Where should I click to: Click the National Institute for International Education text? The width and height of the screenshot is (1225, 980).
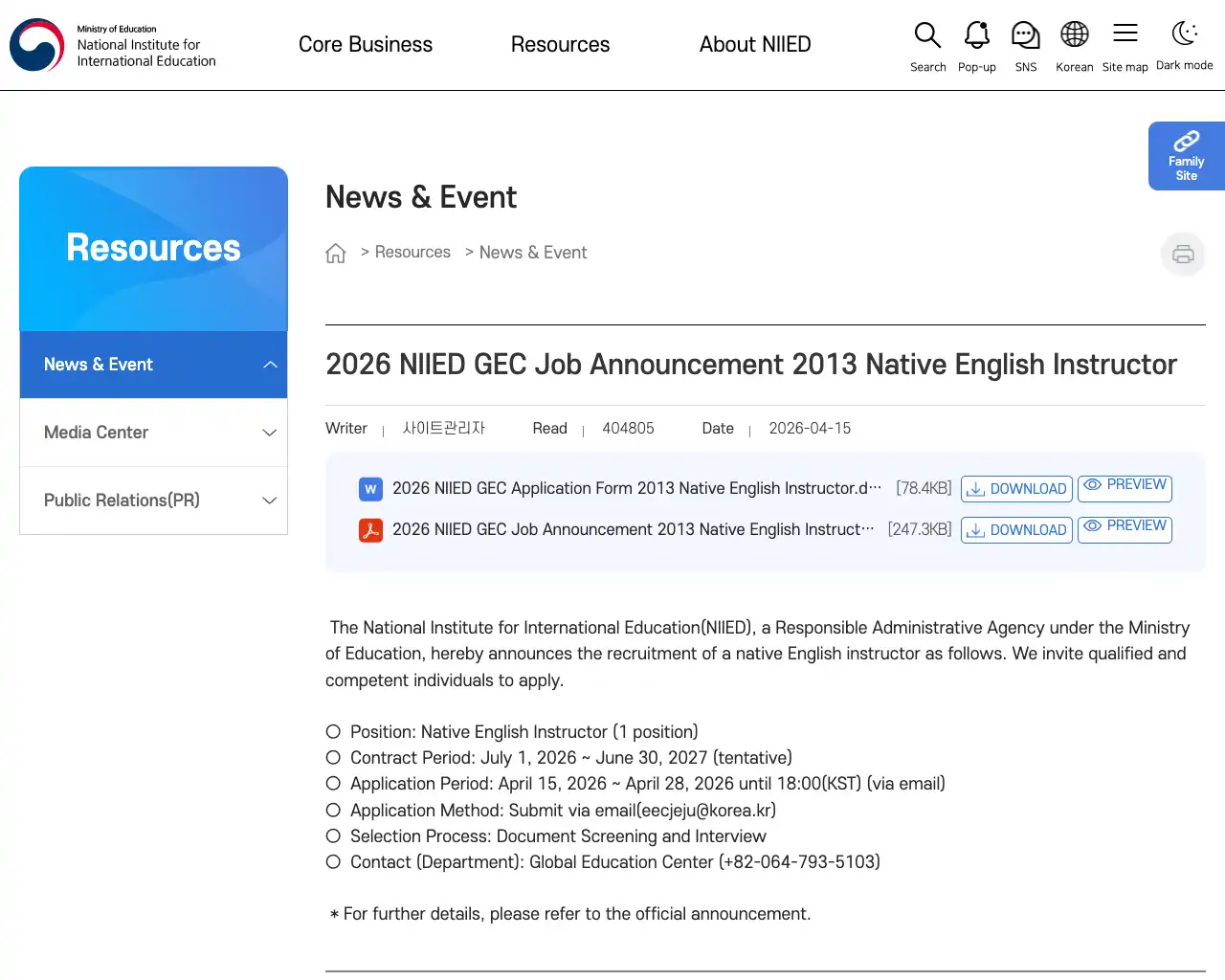coord(146,53)
